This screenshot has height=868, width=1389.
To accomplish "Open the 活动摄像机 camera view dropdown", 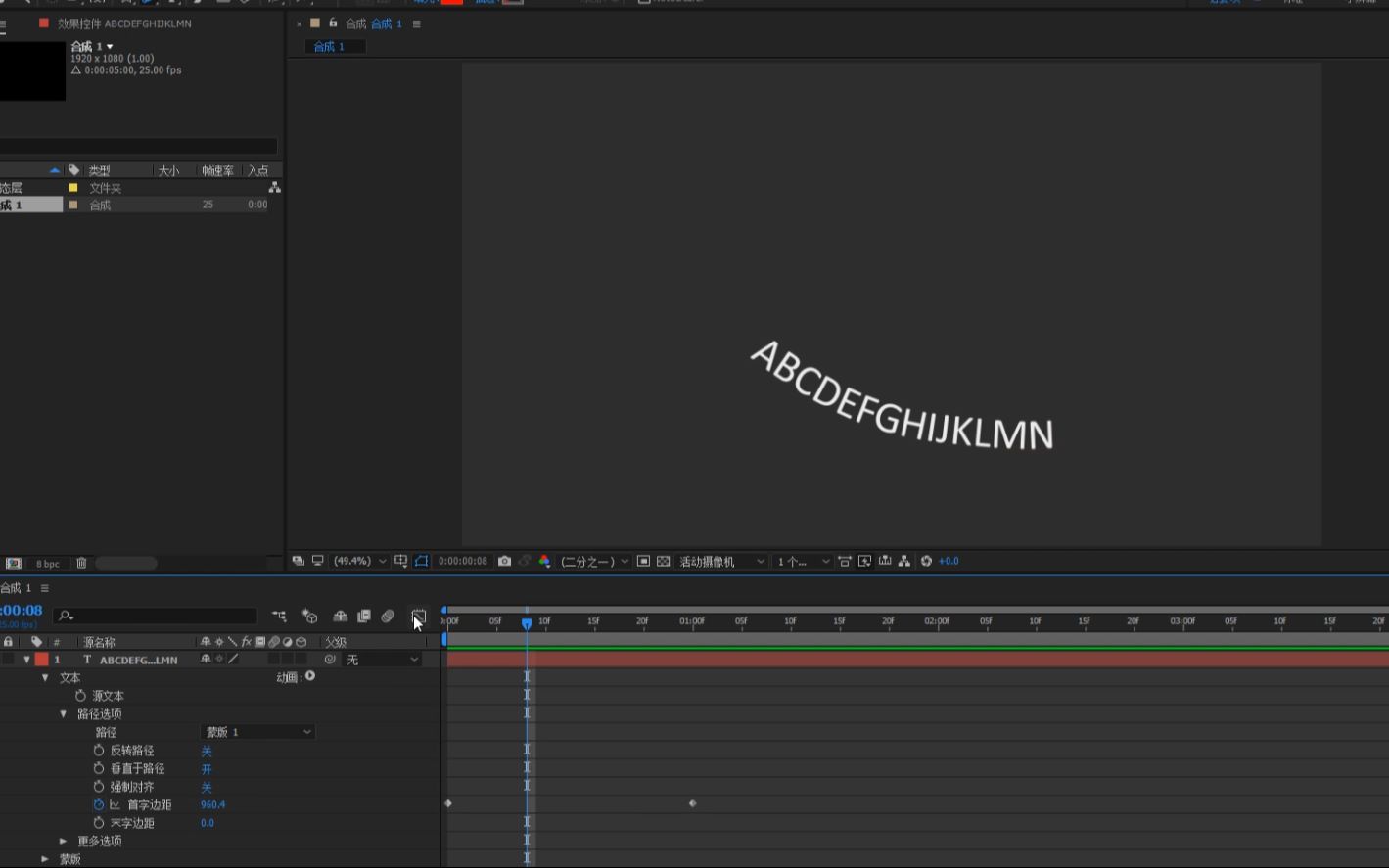I will click(x=721, y=562).
